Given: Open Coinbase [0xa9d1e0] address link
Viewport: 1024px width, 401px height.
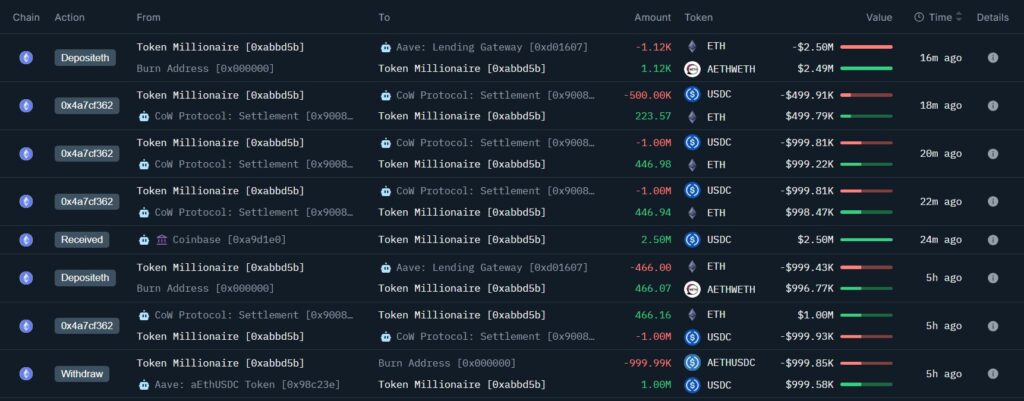Looking at the screenshot, I should click(x=229, y=240).
